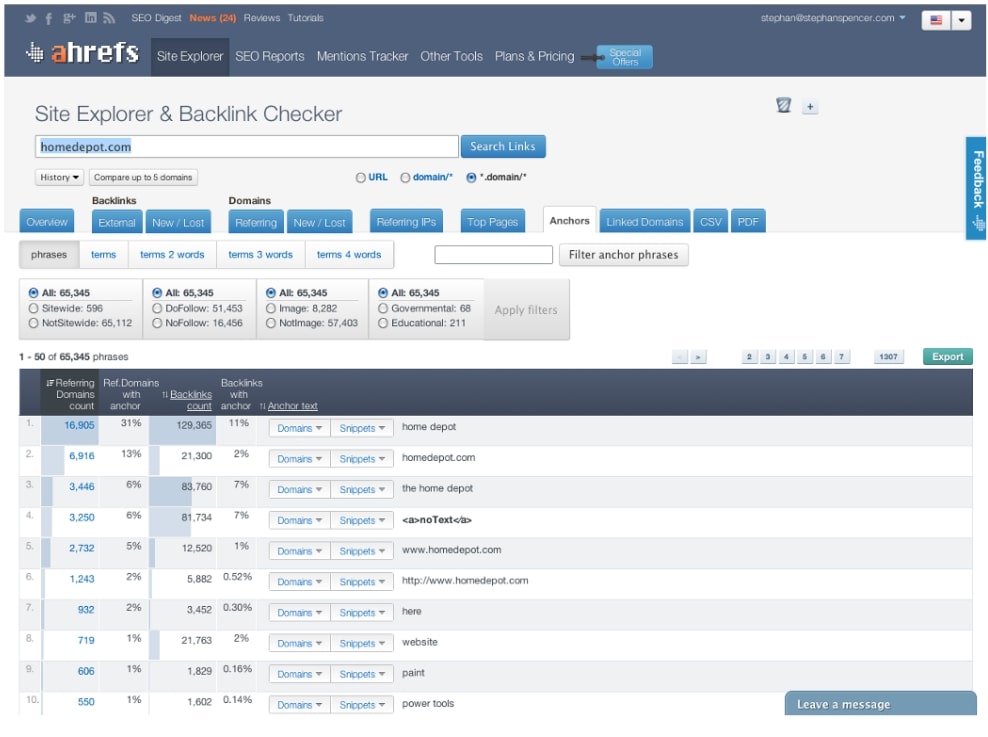Go to previous page arrow
Screen dimensions: 988x737
pyautogui.click(x=680, y=357)
